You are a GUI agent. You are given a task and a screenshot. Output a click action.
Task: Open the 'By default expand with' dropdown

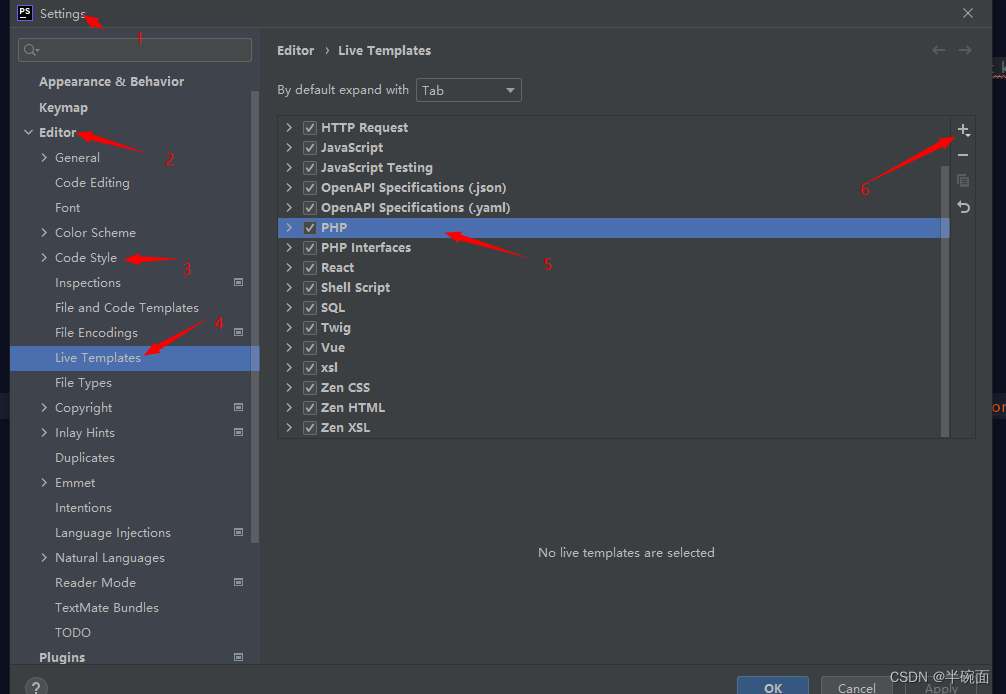click(468, 90)
